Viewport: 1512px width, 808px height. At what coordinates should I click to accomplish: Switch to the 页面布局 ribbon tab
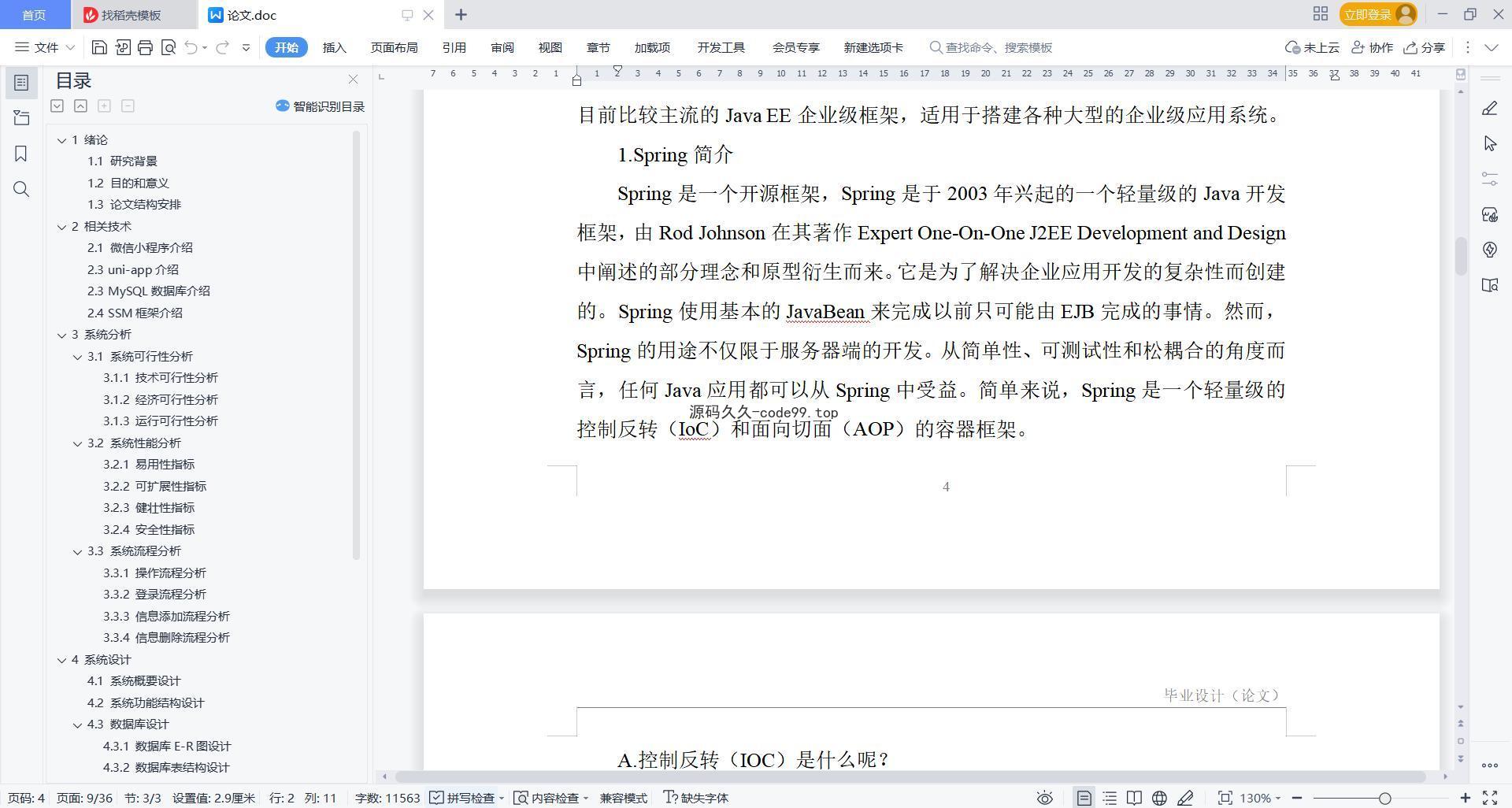click(394, 48)
